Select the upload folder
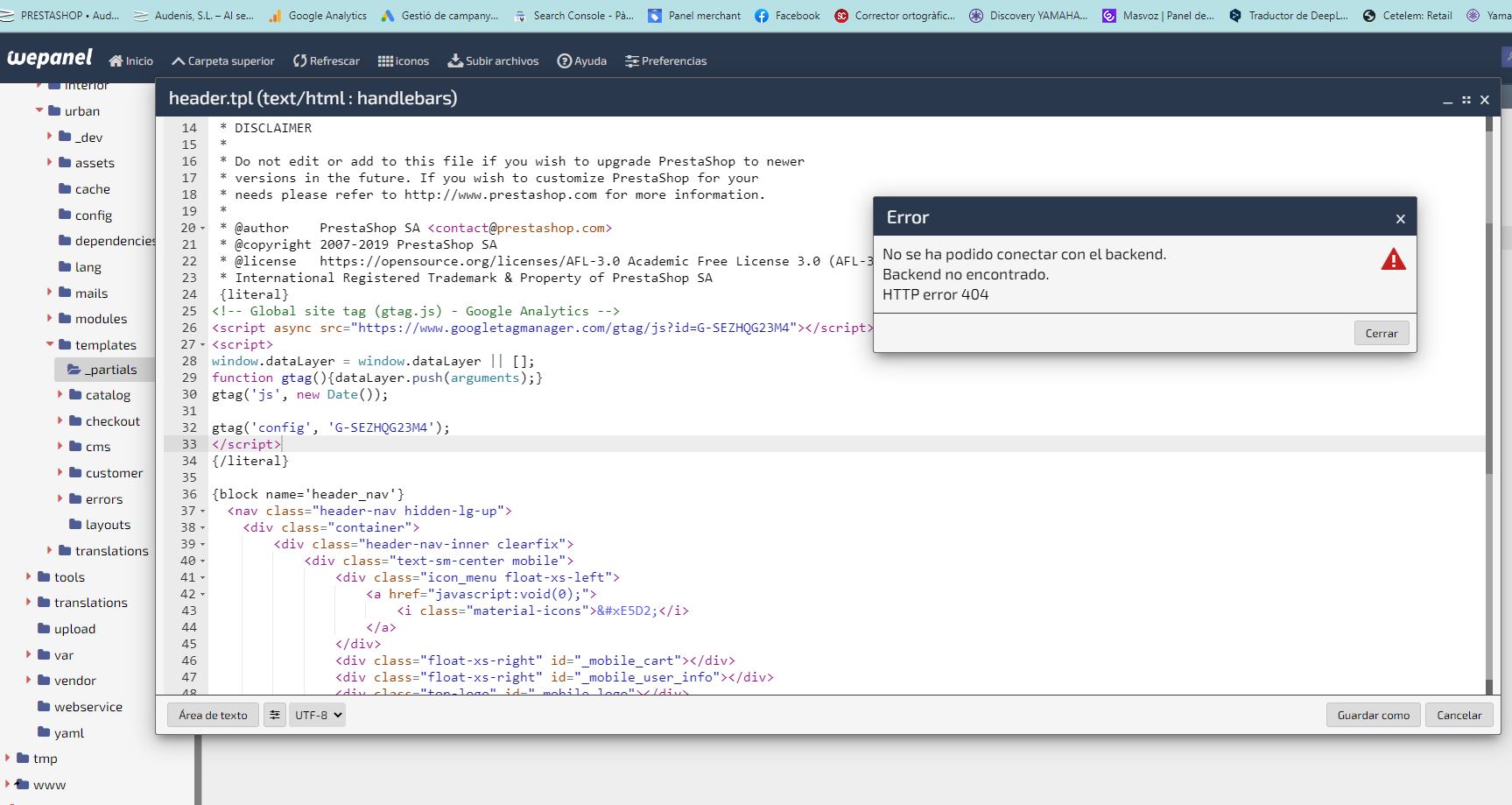Viewport: 1512px width, 805px height. (67, 629)
